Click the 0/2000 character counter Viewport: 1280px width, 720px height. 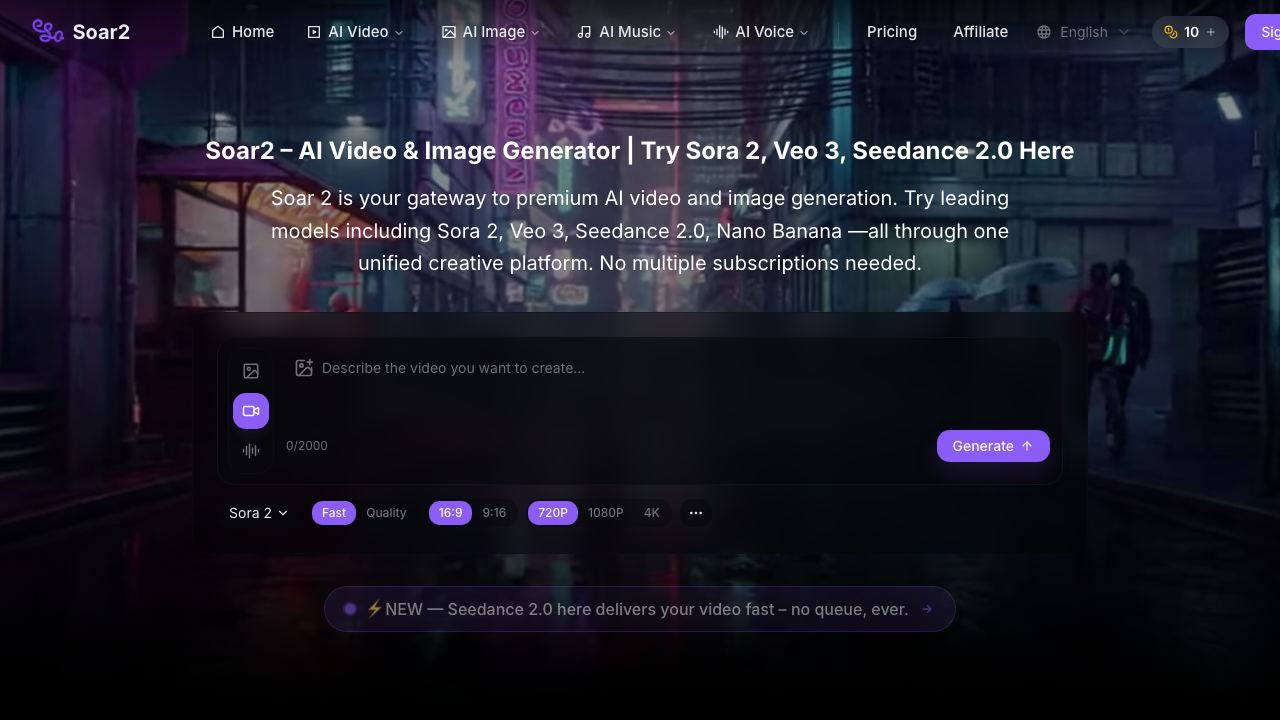tap(307, 446)
